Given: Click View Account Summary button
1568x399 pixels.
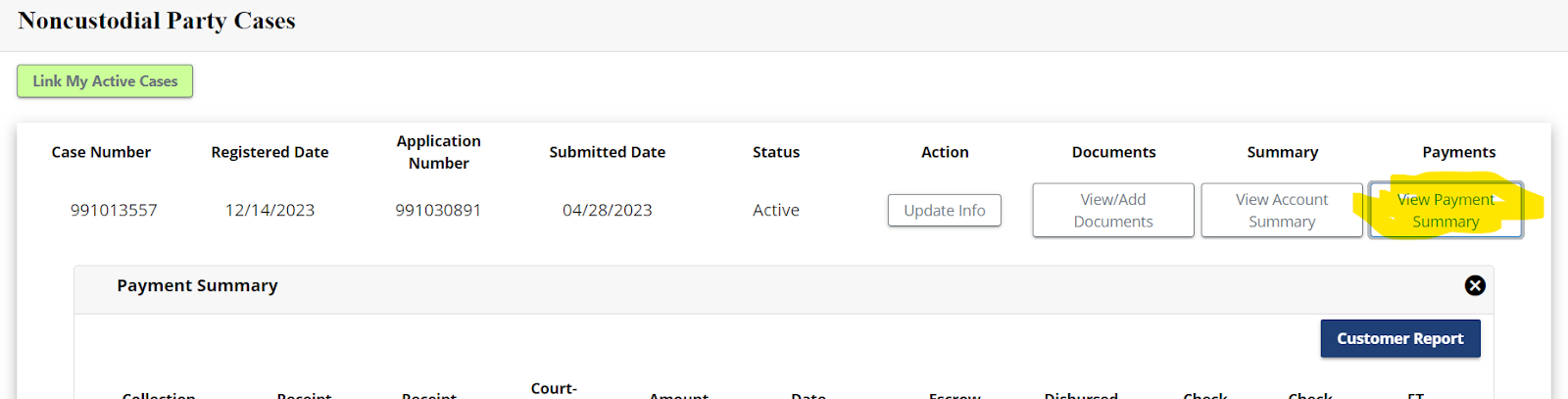Looking at the screenshot, I should (x=1281, y=211).
